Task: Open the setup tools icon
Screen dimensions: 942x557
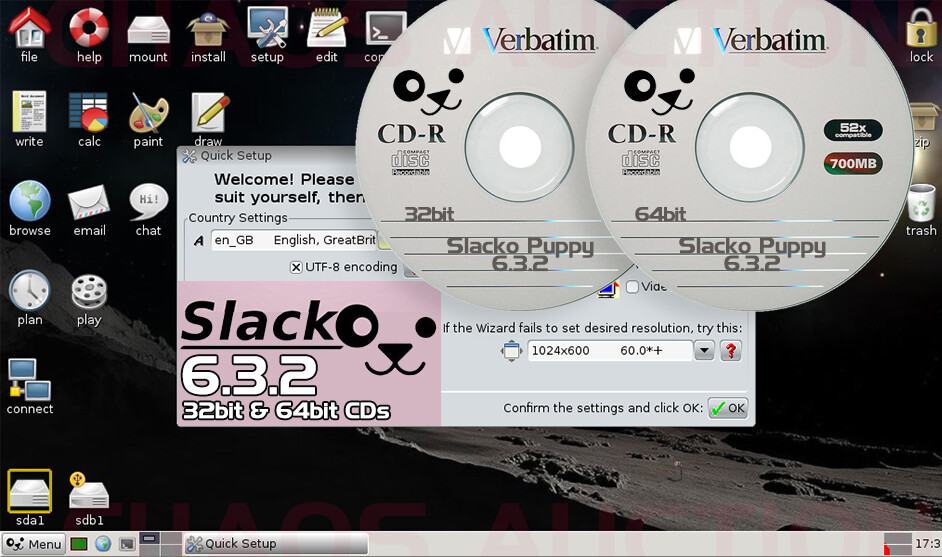Action: (267, 28)
